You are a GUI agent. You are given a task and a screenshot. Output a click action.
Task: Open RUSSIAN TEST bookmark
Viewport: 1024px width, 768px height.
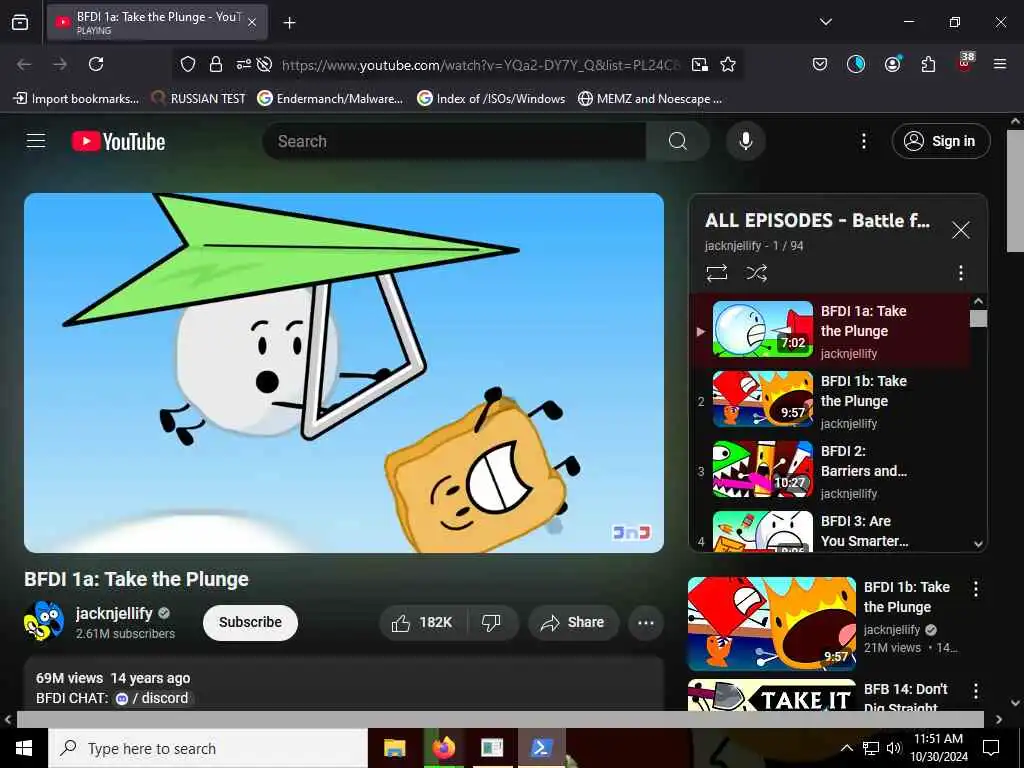199,99
